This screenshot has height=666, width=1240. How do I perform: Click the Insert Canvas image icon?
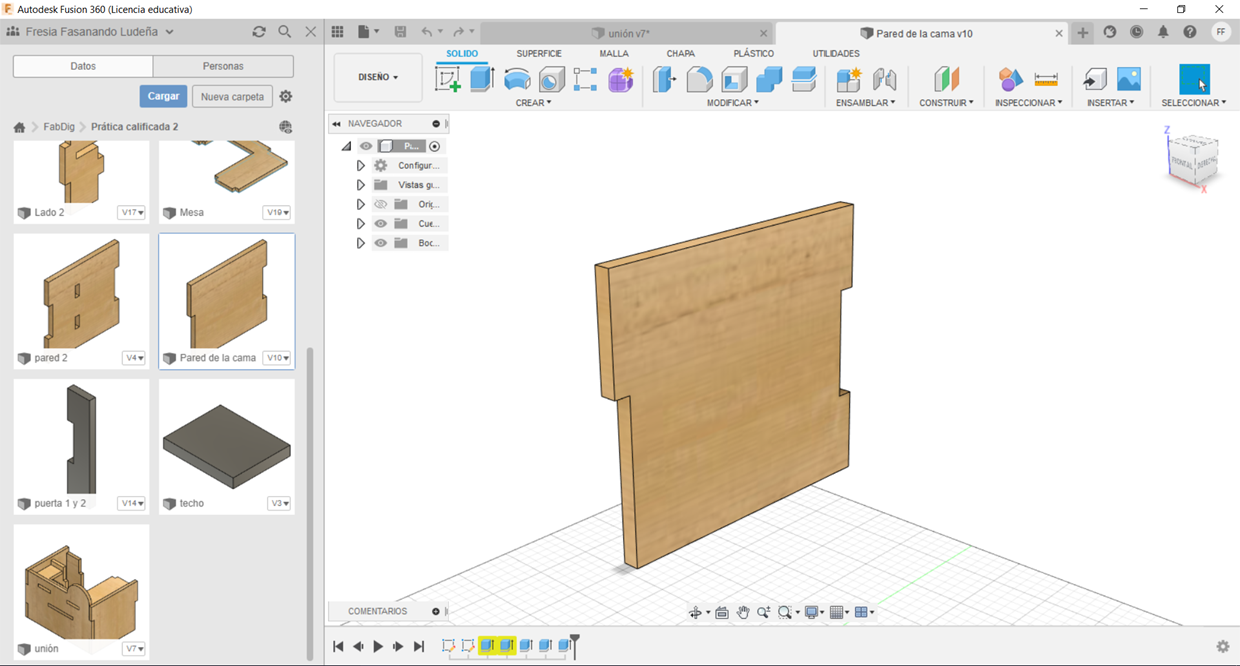[x=1128, y=79]
